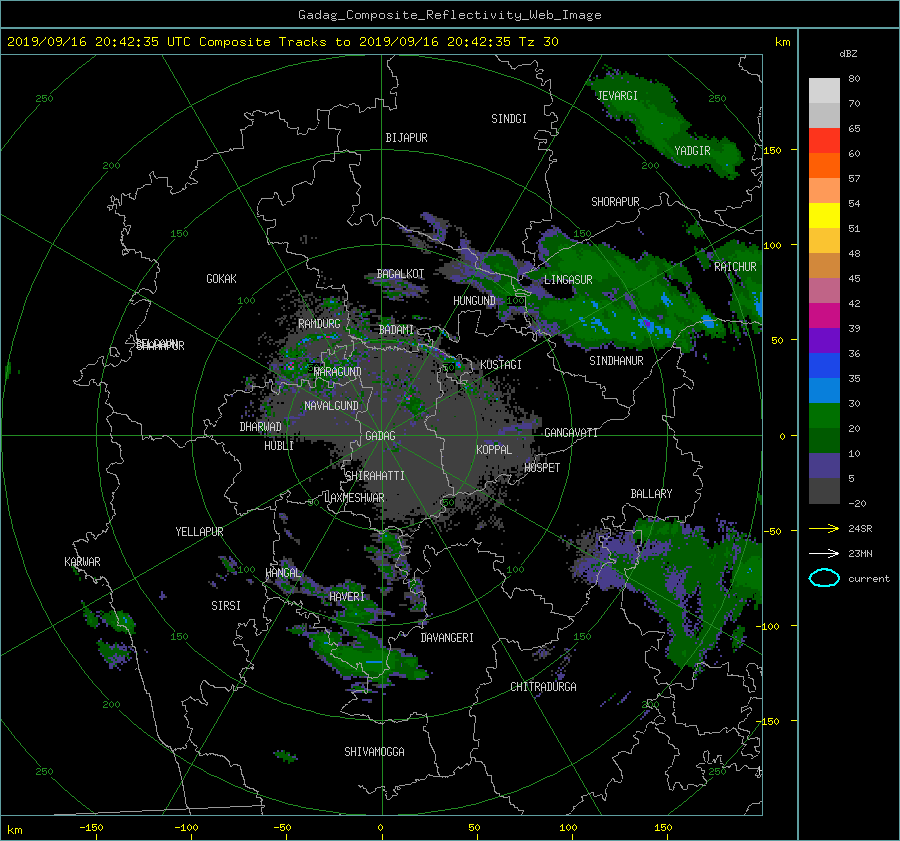The image size is (900, 841).
Task: Select the yellow 51-54 dBZ legend color
Action: pyautogui.click(x=824, y=215)
